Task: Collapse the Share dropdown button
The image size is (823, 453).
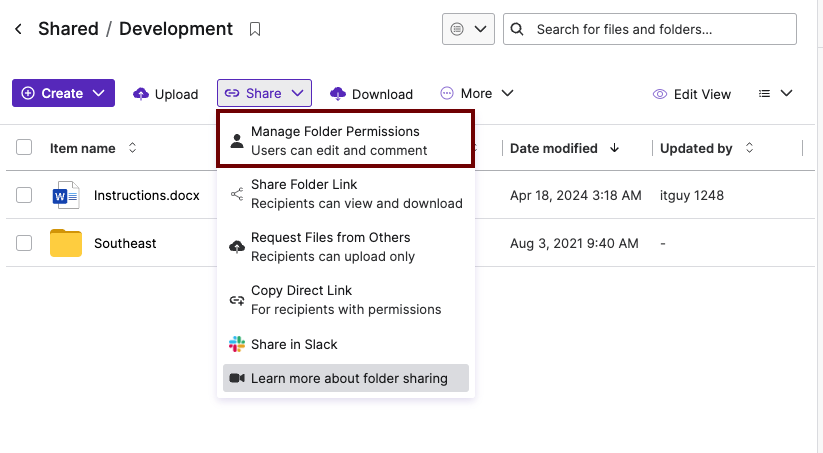Action: 265,93
